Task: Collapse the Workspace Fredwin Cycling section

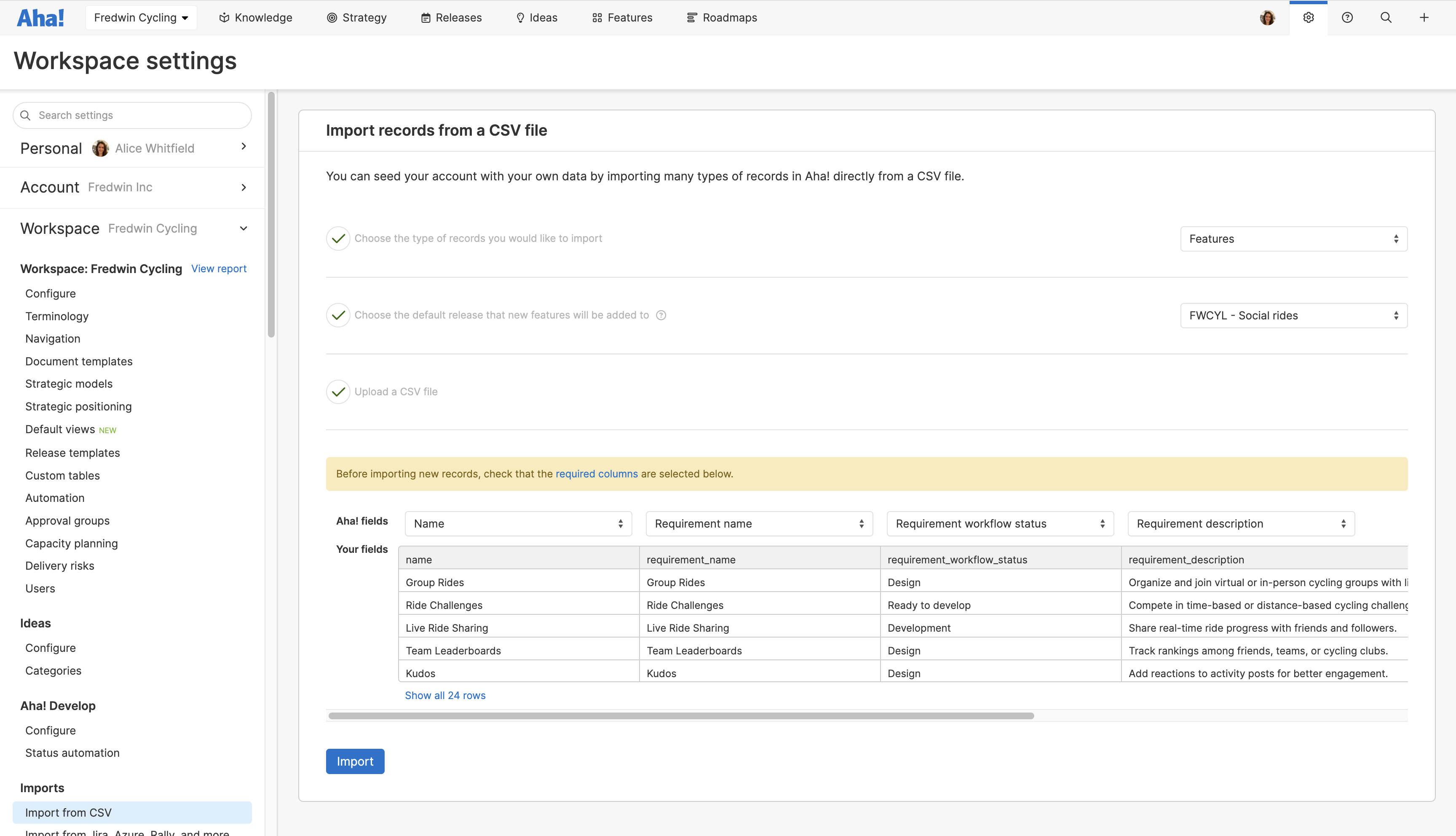Action: click(x=244, y=228)
